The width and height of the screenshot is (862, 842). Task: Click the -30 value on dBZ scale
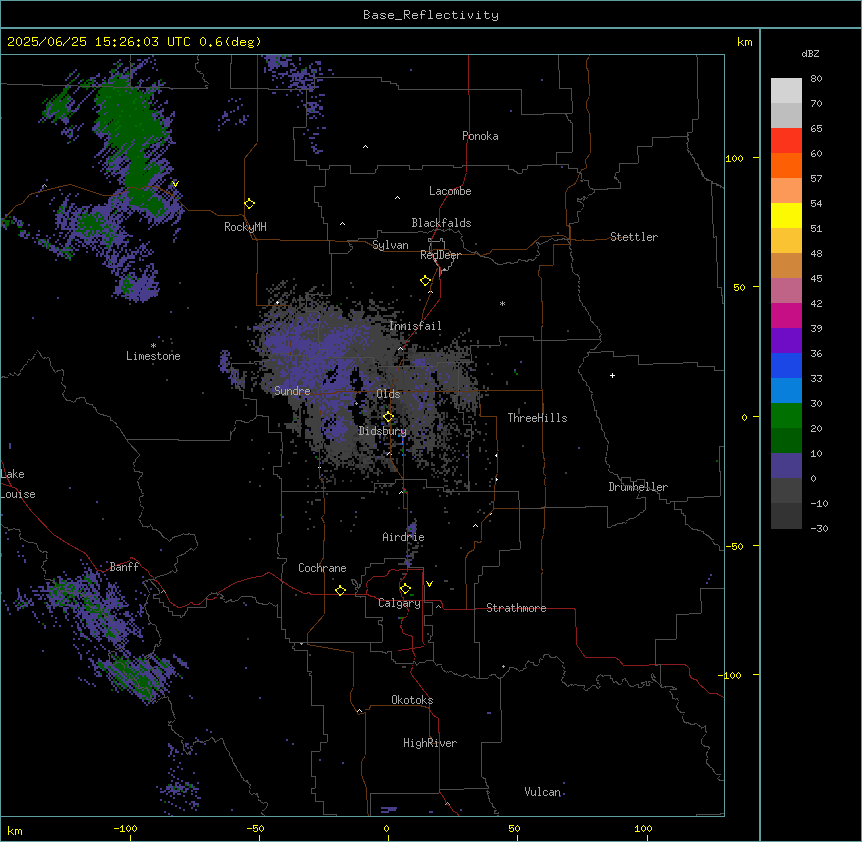tap(819, 528)
